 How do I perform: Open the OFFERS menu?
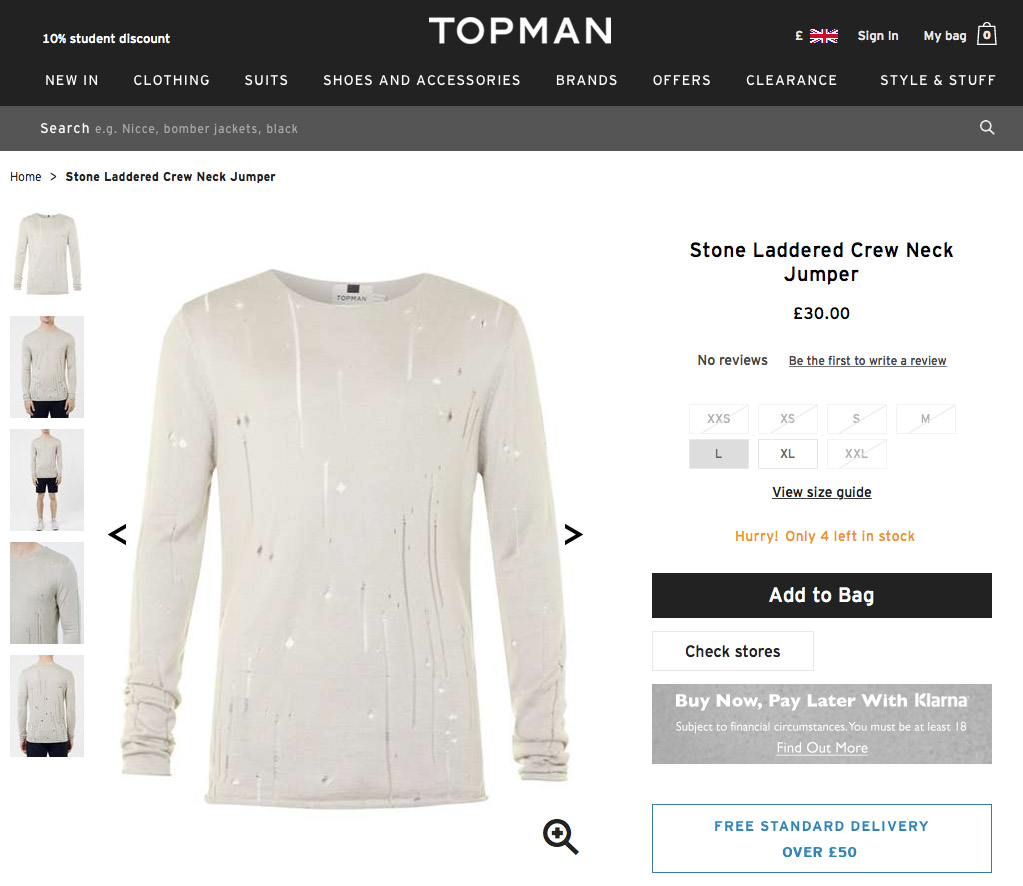pyautogui.click(x=681, y=80)
